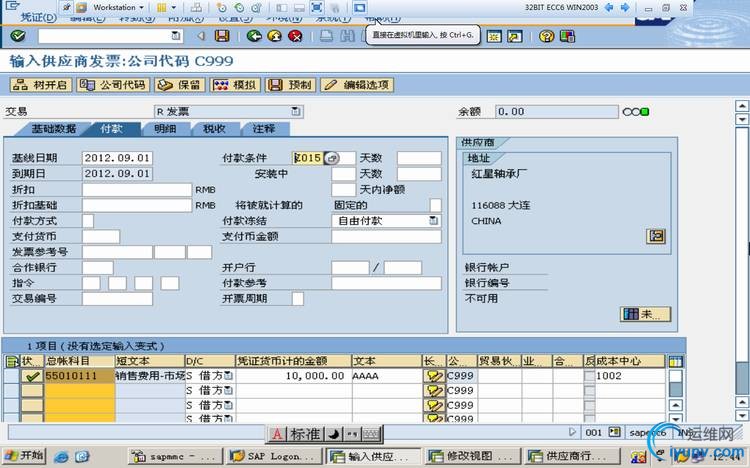Click the Save disk icon in toolbar
This screenshot has width=750, height=468.
[x=222, y=36]
